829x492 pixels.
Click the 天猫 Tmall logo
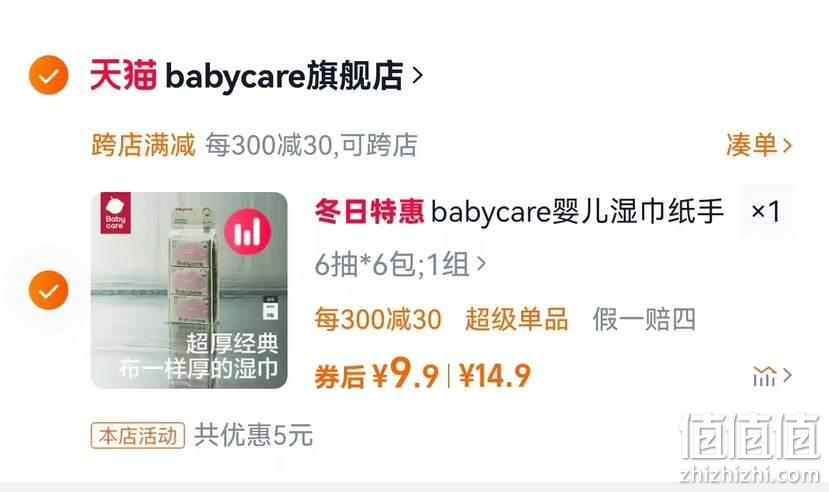click(123, 75)
